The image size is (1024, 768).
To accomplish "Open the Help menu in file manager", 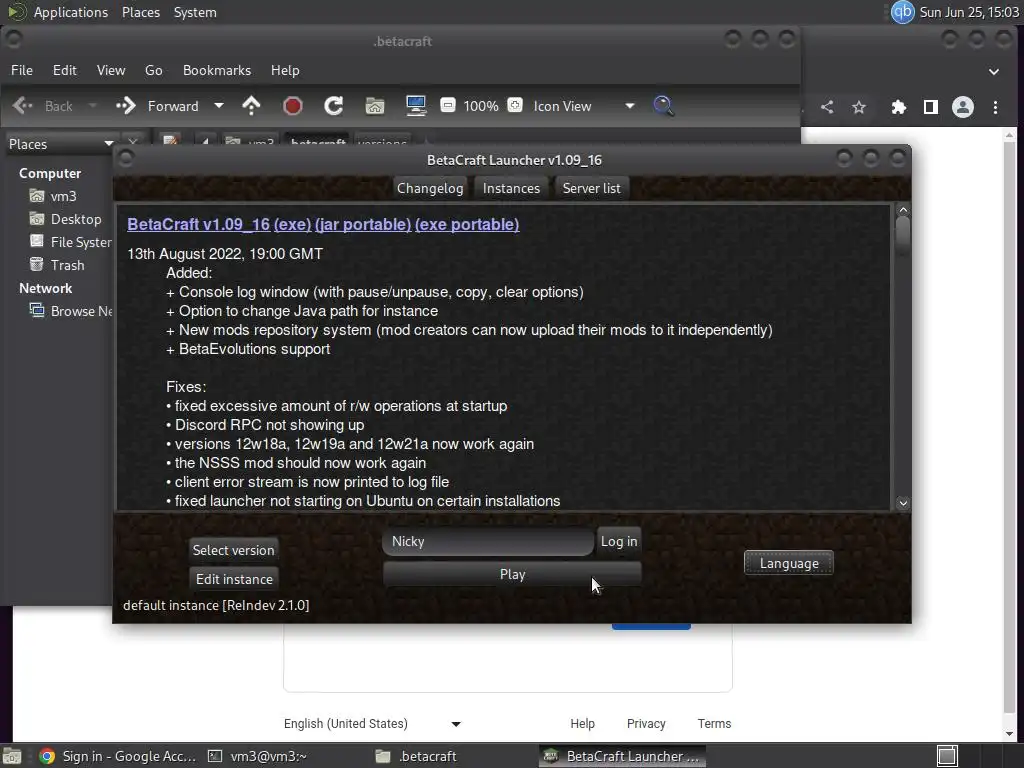I will click(x=285, y=71).
